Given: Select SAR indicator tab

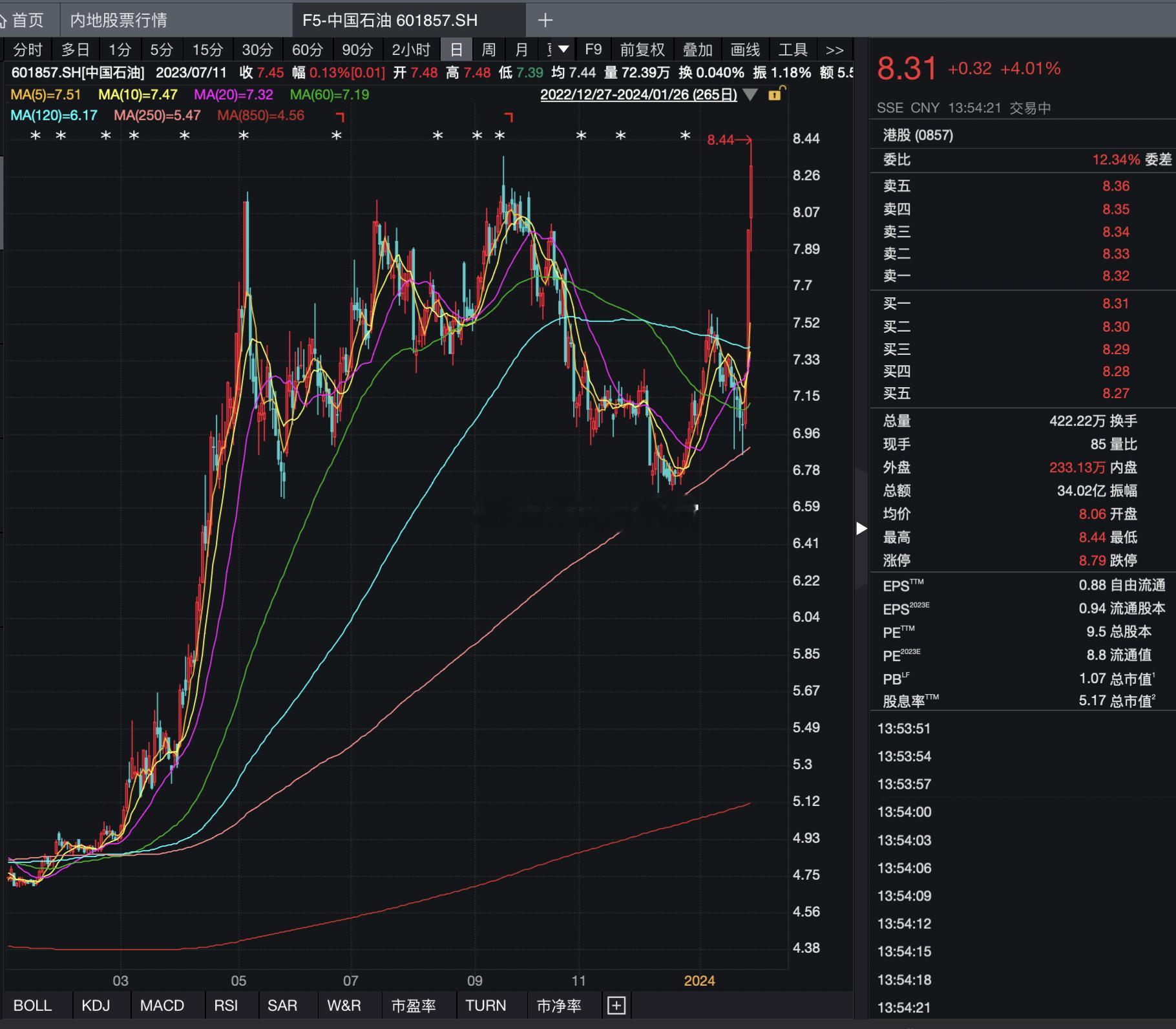Looking at the screenshot, I should pyautogui.click(x=282, y=1006).
